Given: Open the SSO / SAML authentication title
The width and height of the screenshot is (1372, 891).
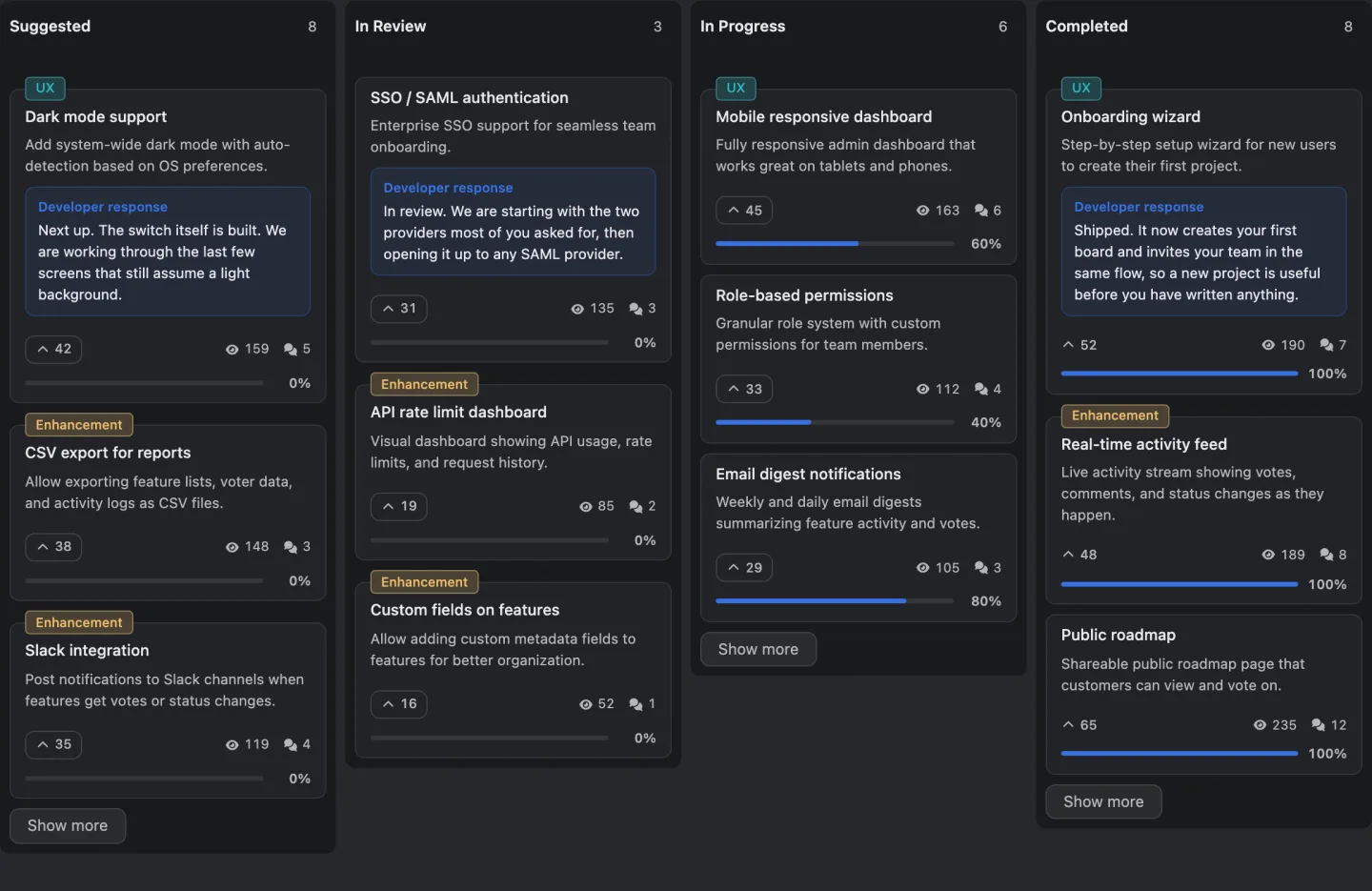Looking at the screenshot, I should point(469,97).
